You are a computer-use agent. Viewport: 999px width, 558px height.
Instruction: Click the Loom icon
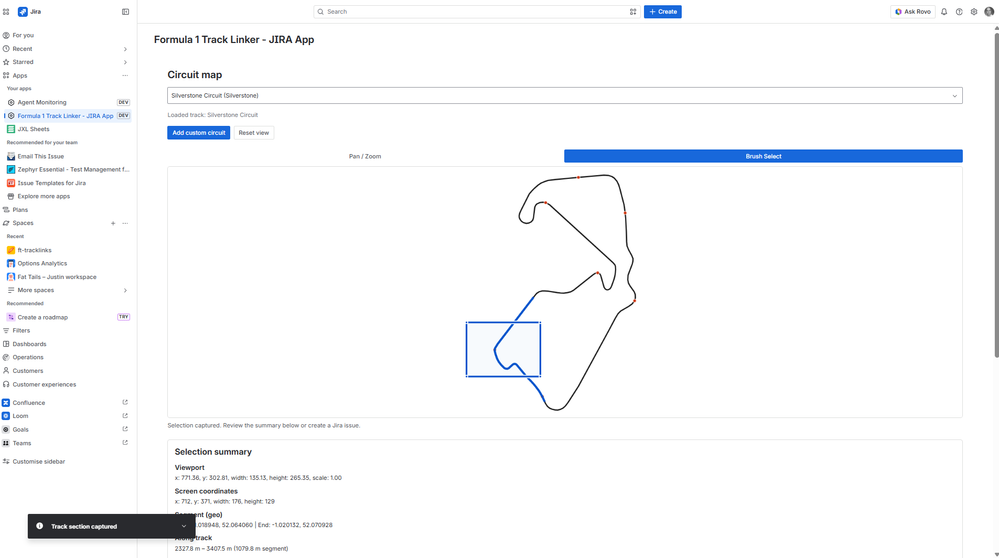[x=6, y=416]
